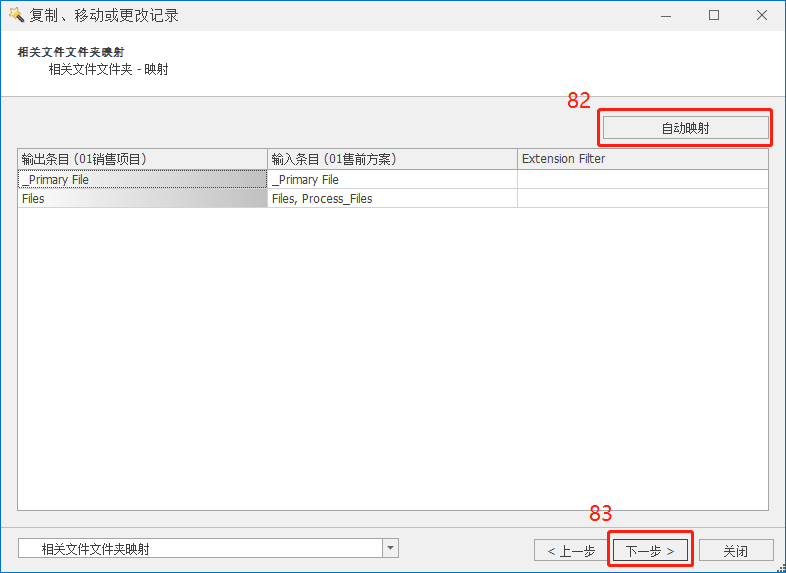The width and height of the screenshot is (786, 573).
Task: Click the wand icon in the title bar
Action: pyautogui.click(x=15, y=15)
